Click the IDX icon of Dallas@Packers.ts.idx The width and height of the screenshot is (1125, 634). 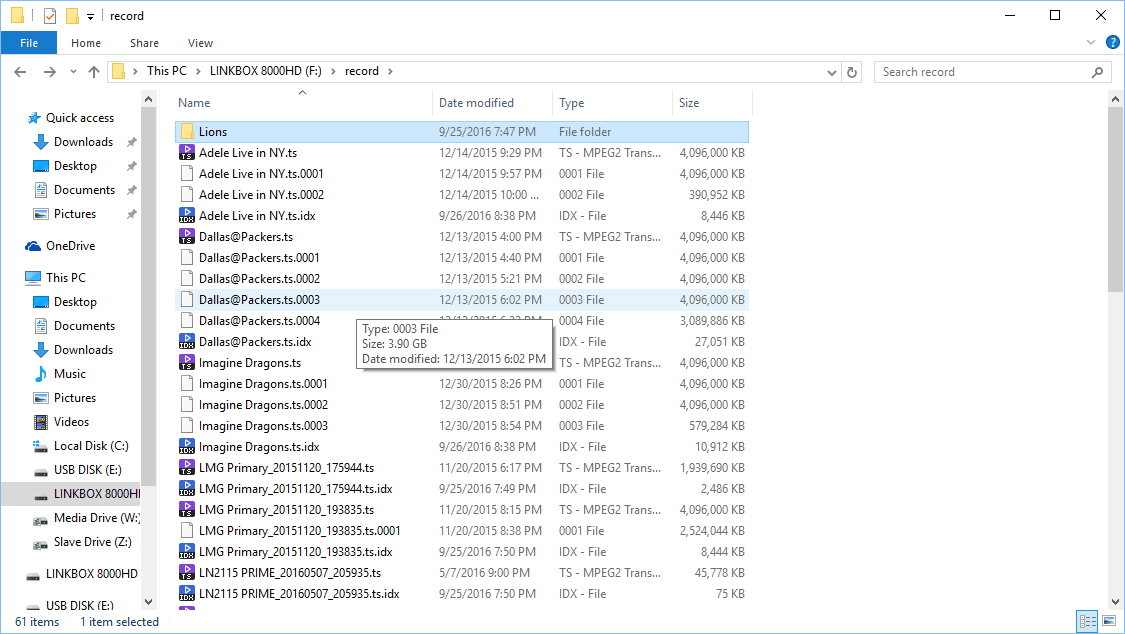click(186, 342)
